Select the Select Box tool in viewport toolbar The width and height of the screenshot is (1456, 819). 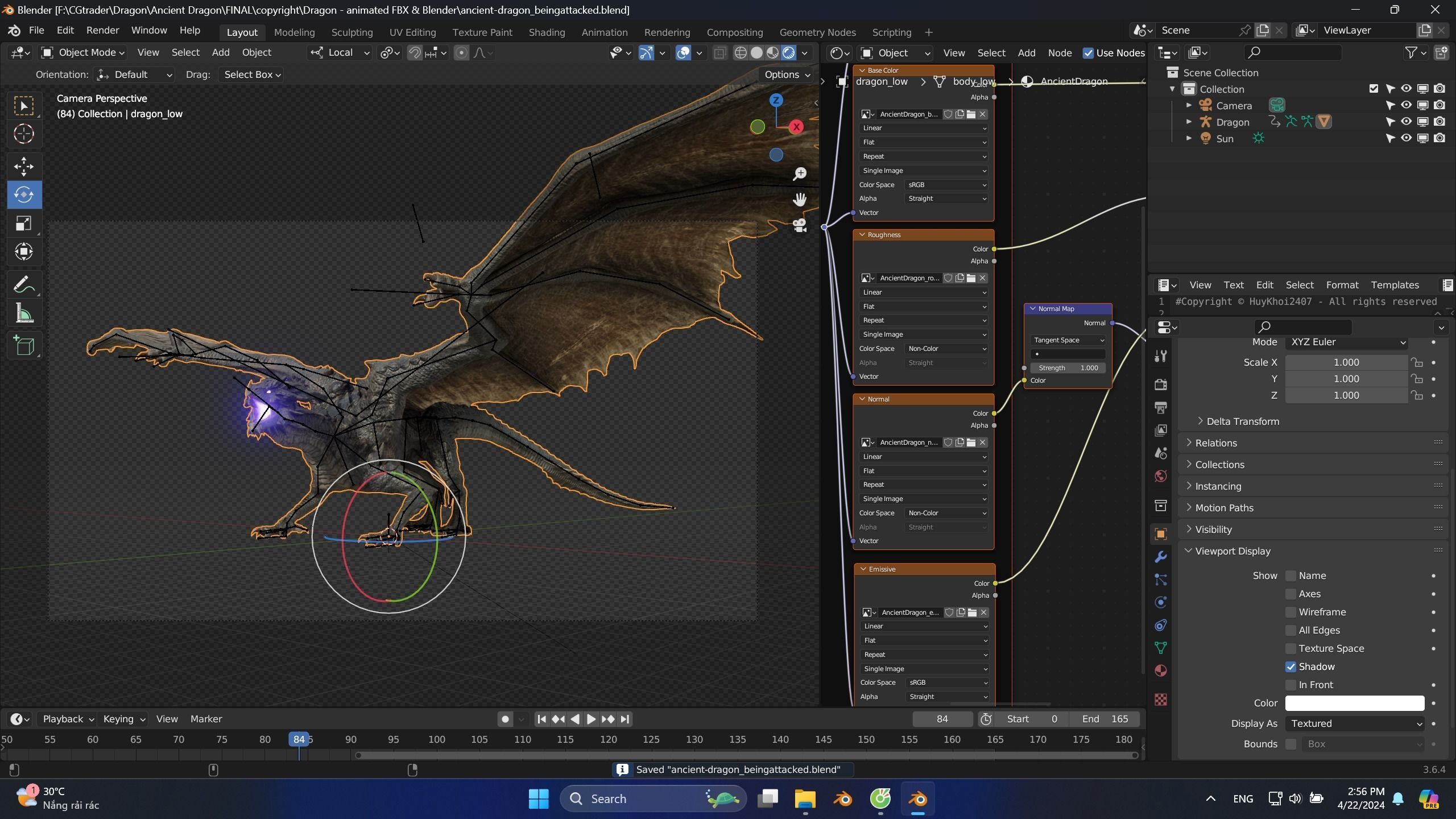[x=24, y=106]
